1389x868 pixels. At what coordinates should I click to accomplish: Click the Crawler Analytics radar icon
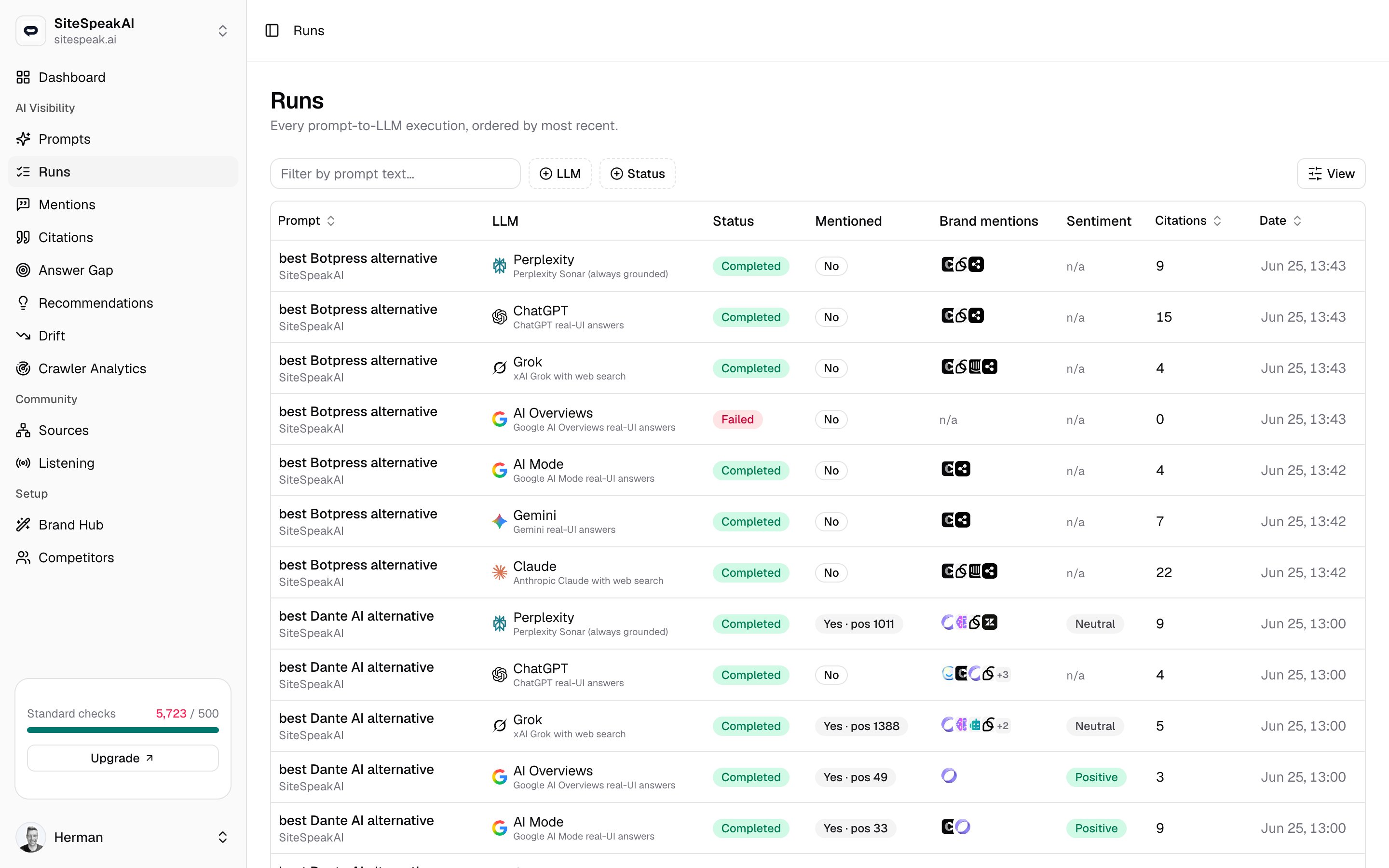[23, 368]
